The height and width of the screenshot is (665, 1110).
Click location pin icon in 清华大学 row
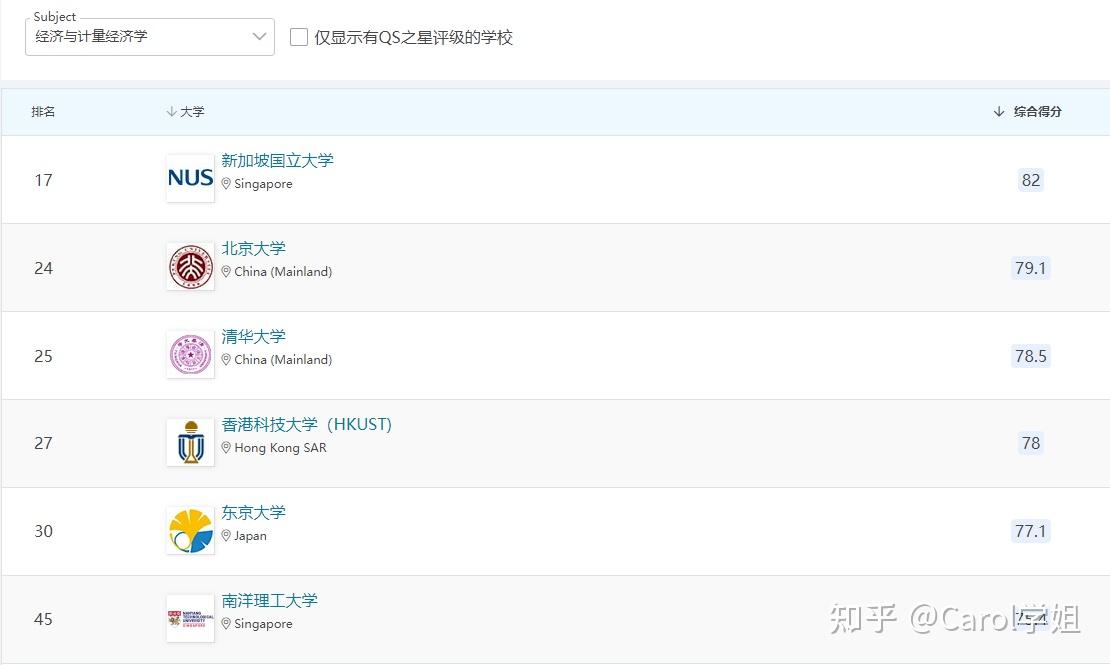(226, 359)
